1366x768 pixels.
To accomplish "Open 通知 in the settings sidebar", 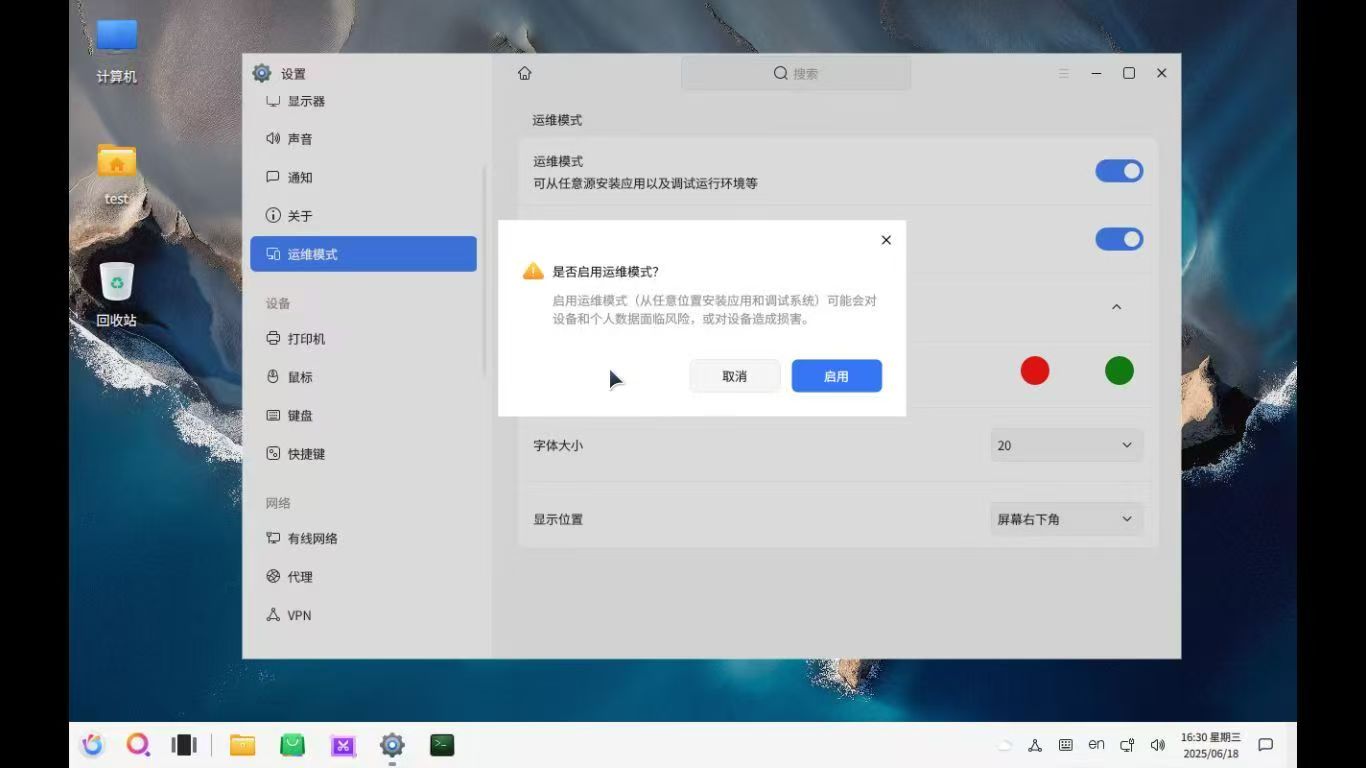I will pos(364,177).
